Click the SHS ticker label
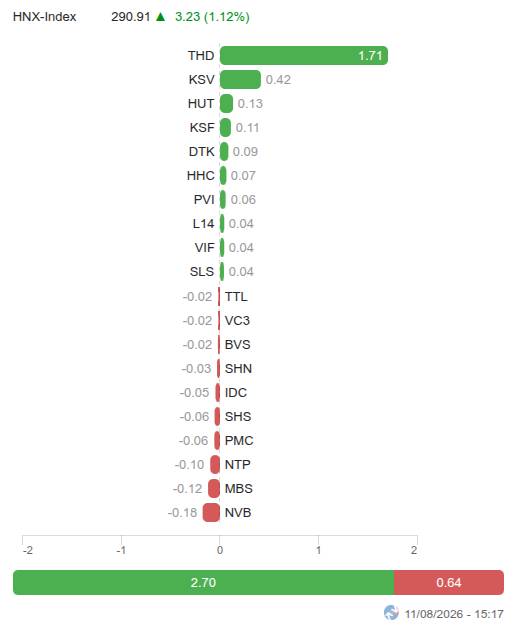The height and width of the screenshot is (630, 514). [238, 417]
